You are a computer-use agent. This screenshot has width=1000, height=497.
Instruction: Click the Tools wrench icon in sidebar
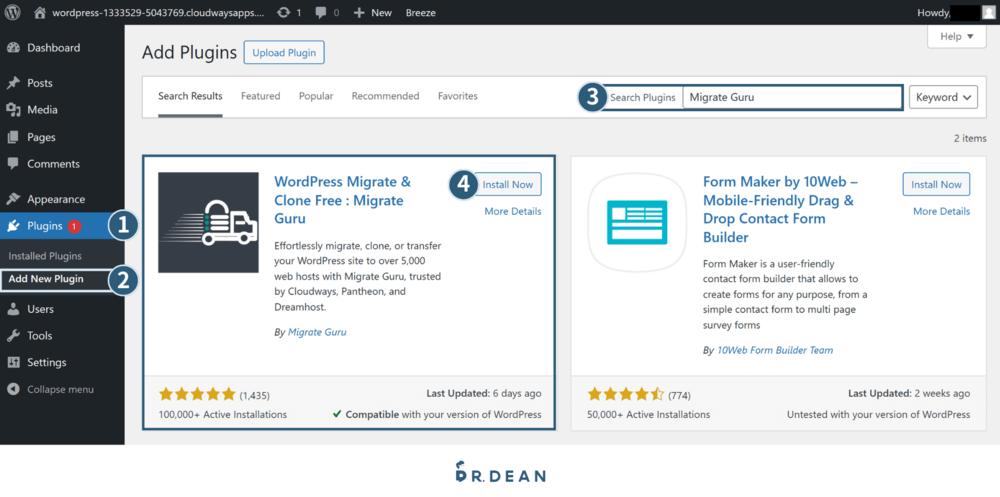tap(13, 336)
